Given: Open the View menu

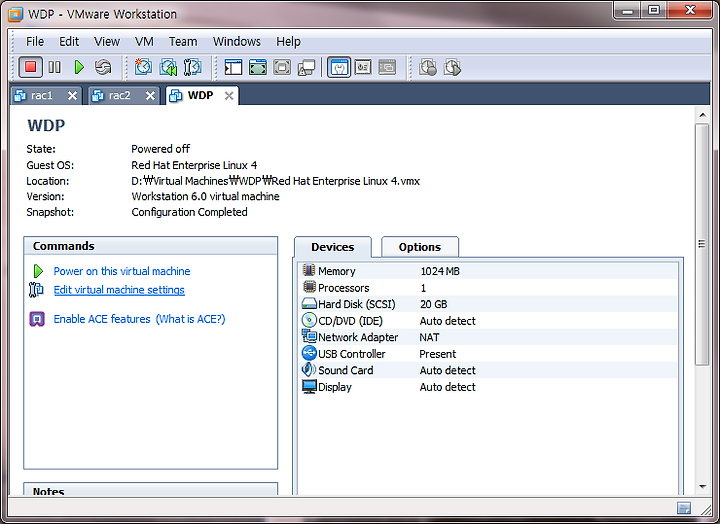Looking at the screenshot, I should click(x=107, y=42).
